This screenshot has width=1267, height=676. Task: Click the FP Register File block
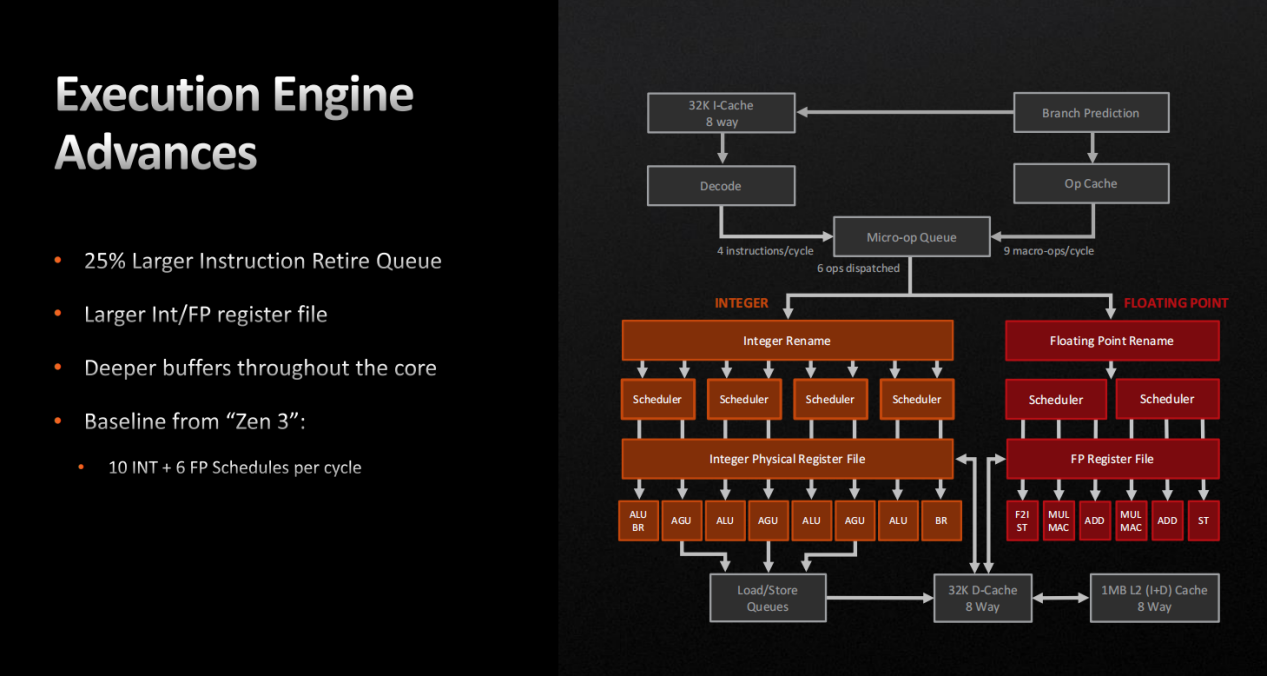[1111, 459]
